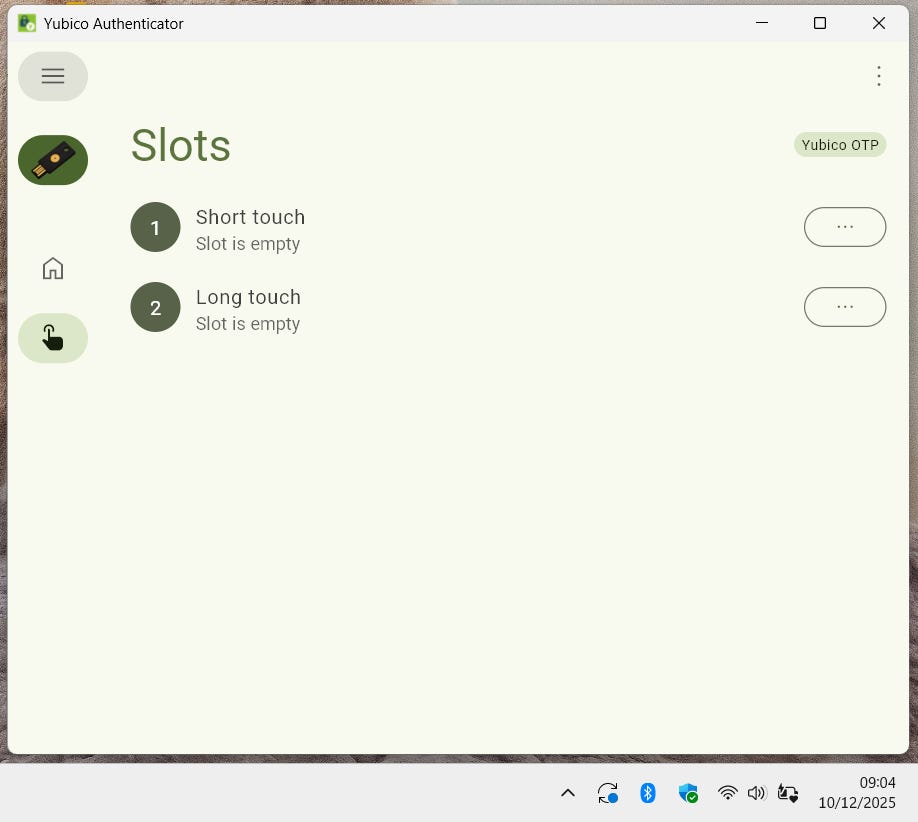
Task: Minimize the Yubico Authenticator window
Action: coord(762,23)
